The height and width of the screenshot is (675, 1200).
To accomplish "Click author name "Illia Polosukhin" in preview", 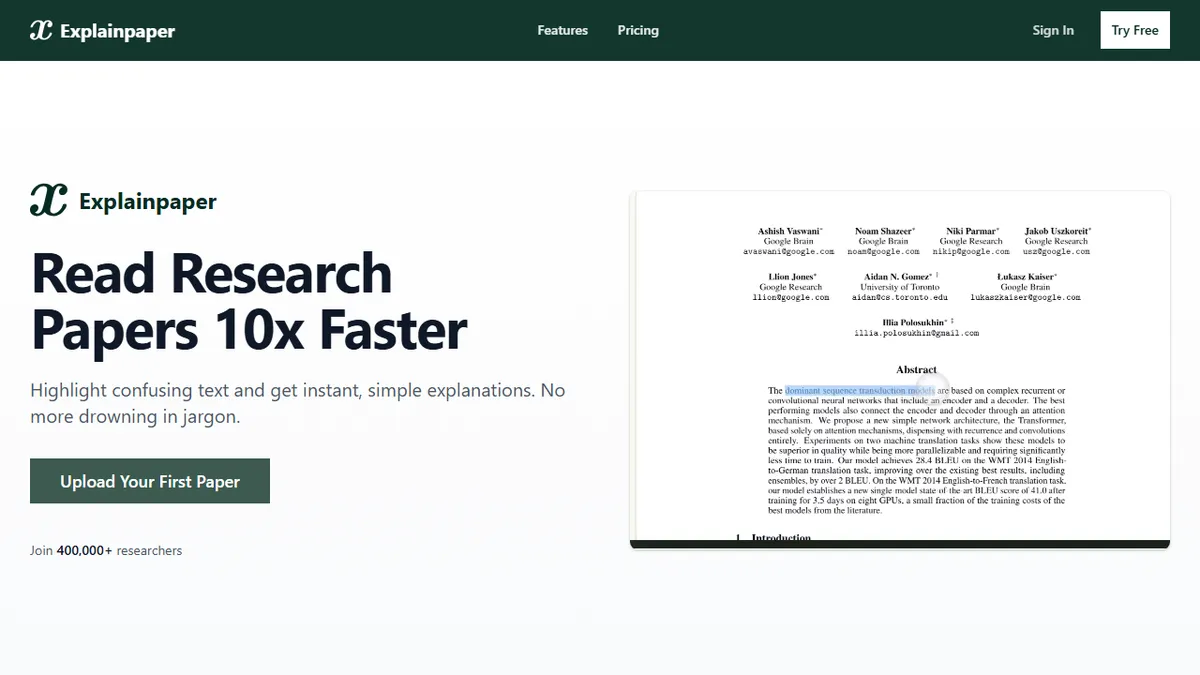I will [x=915, y=322].
